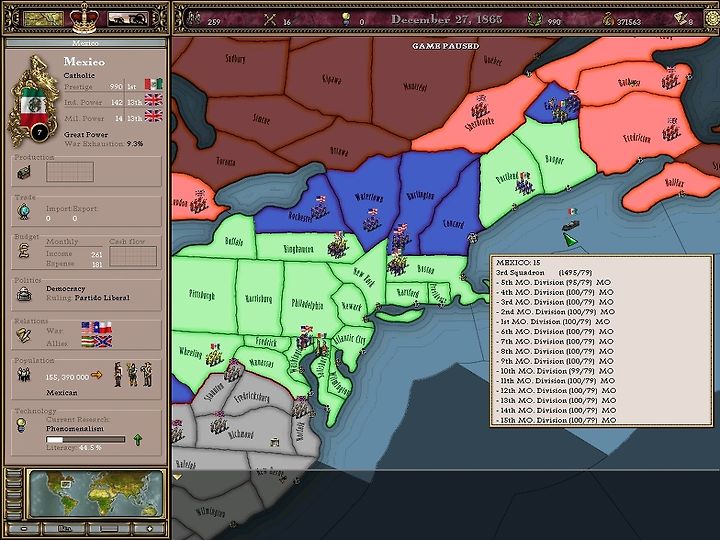This screenshot has width=720, height=540.
Task: Click the British flag beside Mil. Power
Action: [x=153, y=116]
